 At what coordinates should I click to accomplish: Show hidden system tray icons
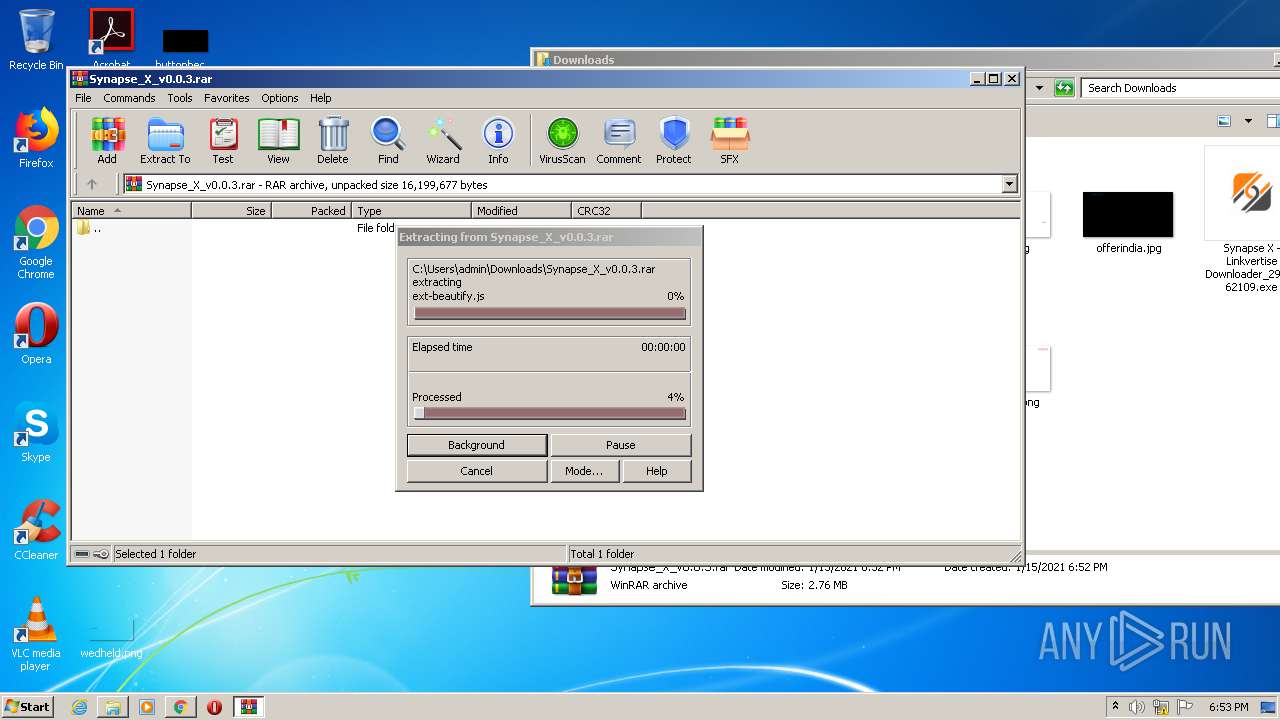pyautogui.click(x=1114, y=707)
